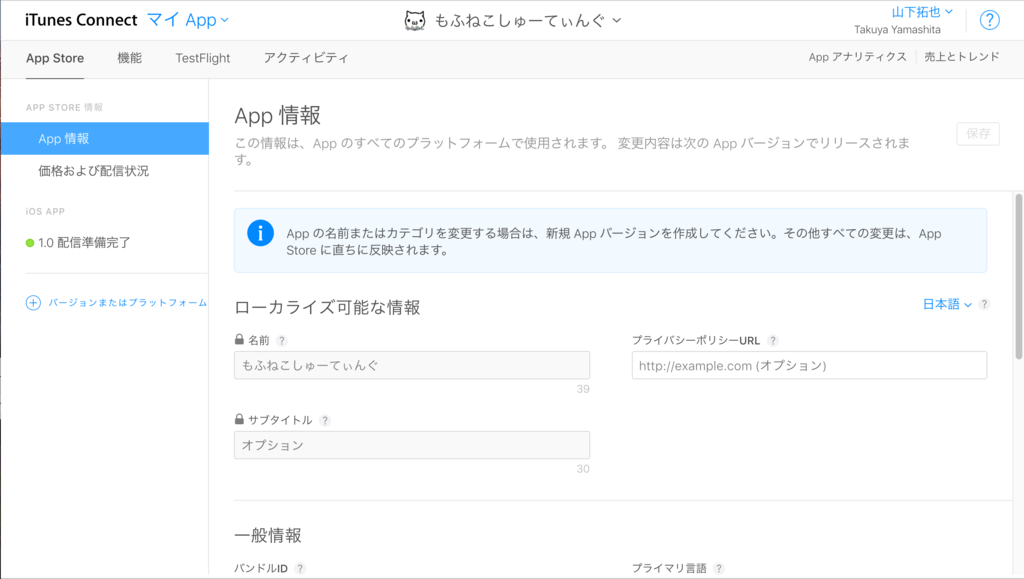
Task: Open user account menu 山下拓也
Action: click(922, 12)
